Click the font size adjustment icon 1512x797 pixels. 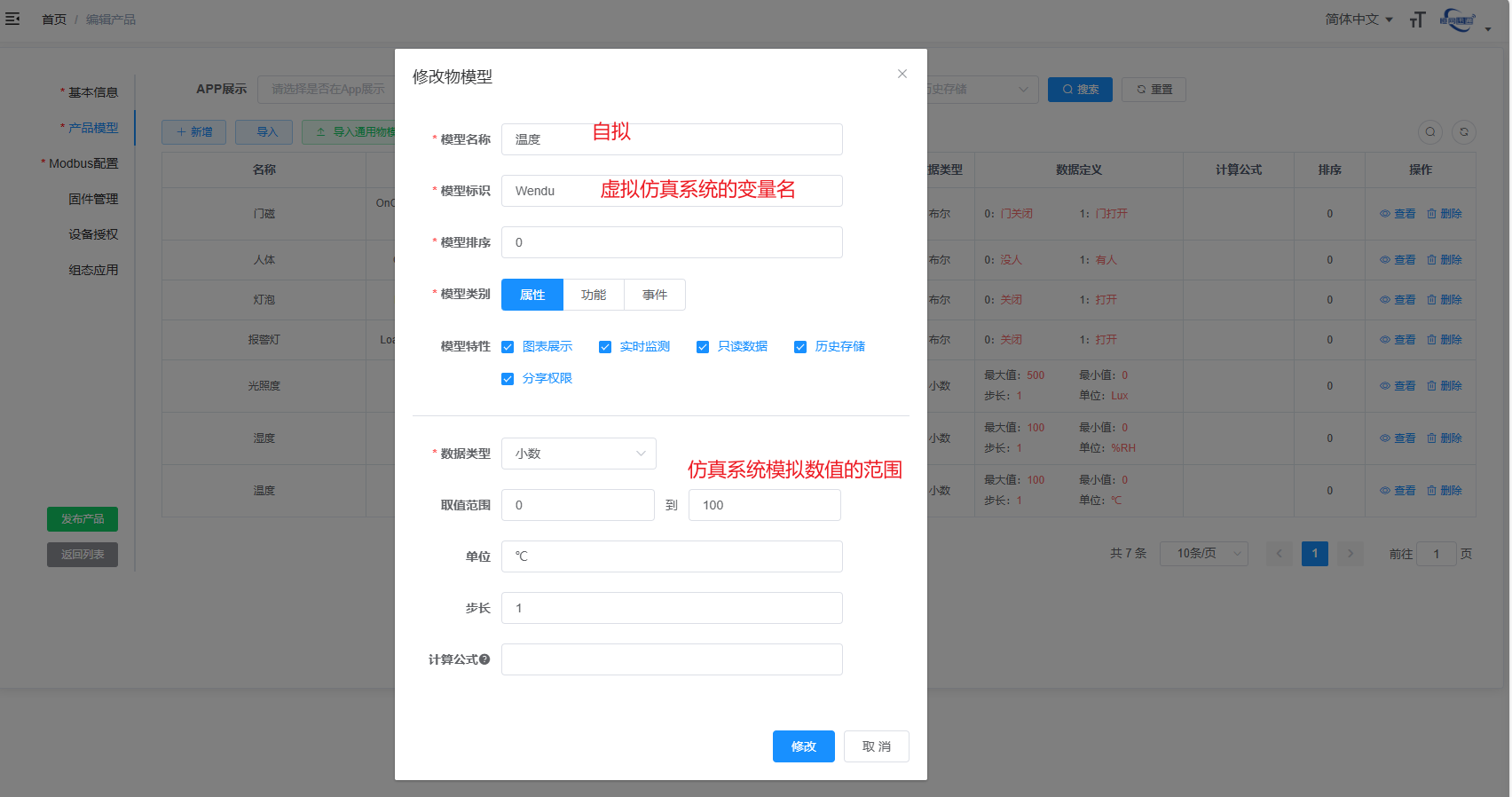click(x=1417, y=20)
